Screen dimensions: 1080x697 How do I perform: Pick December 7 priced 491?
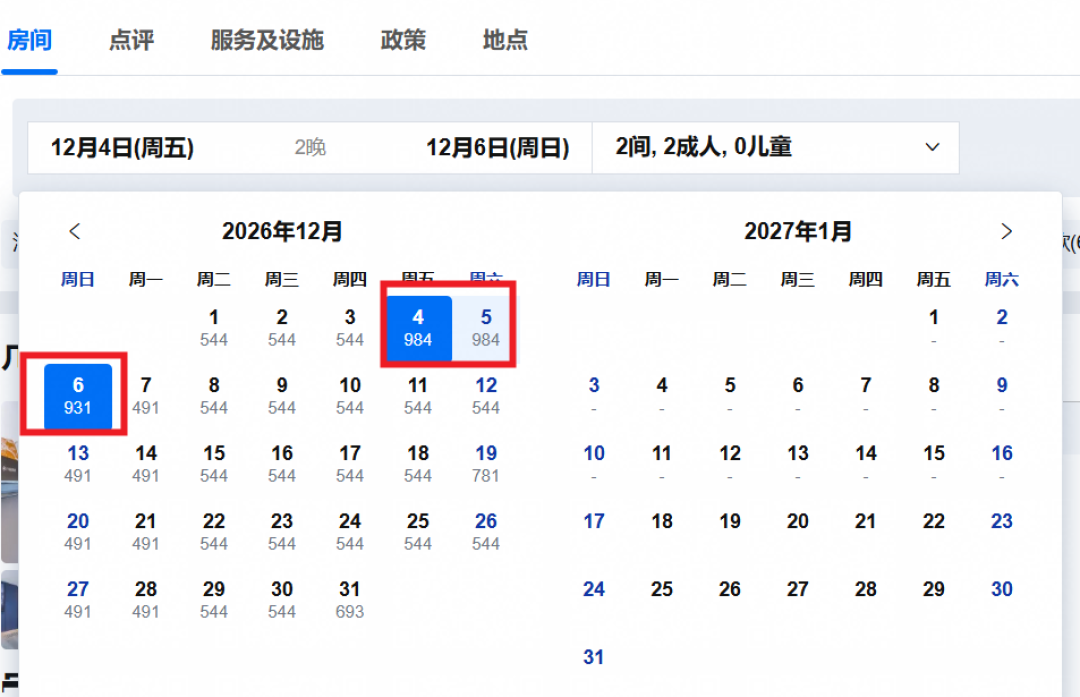click(x=145, y=395)
